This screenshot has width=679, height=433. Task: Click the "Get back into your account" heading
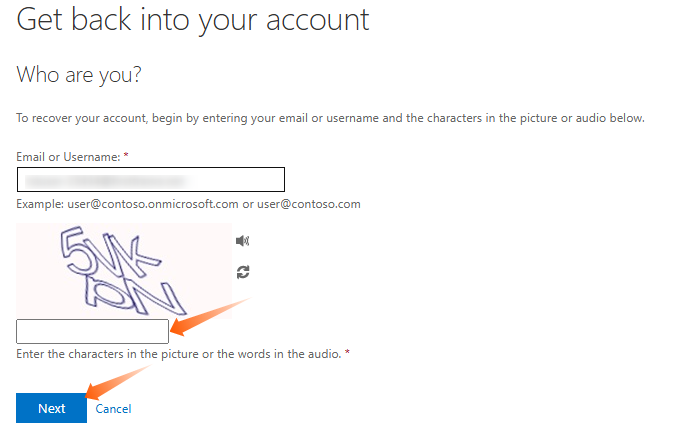point(193,19)
